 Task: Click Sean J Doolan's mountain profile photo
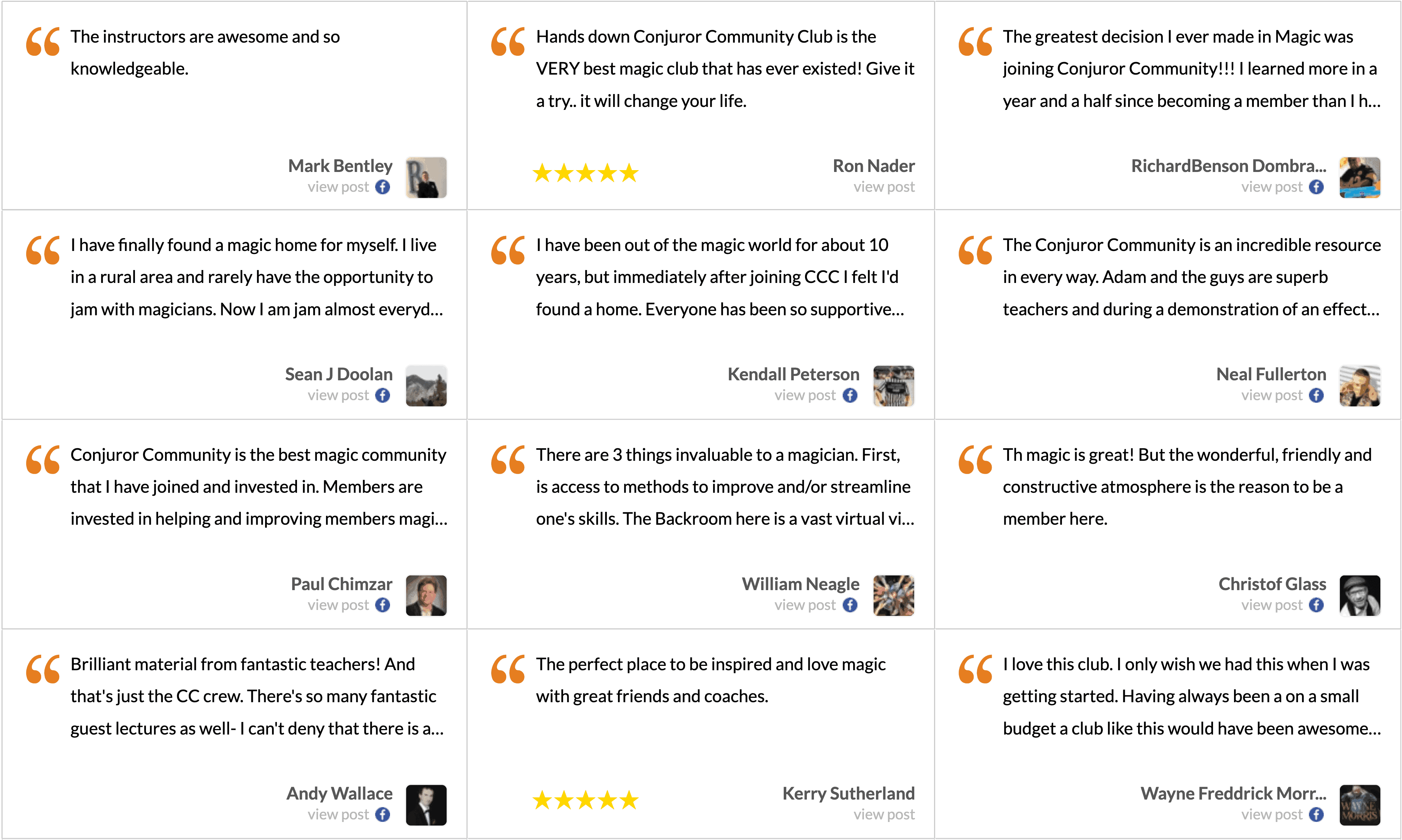426,386
